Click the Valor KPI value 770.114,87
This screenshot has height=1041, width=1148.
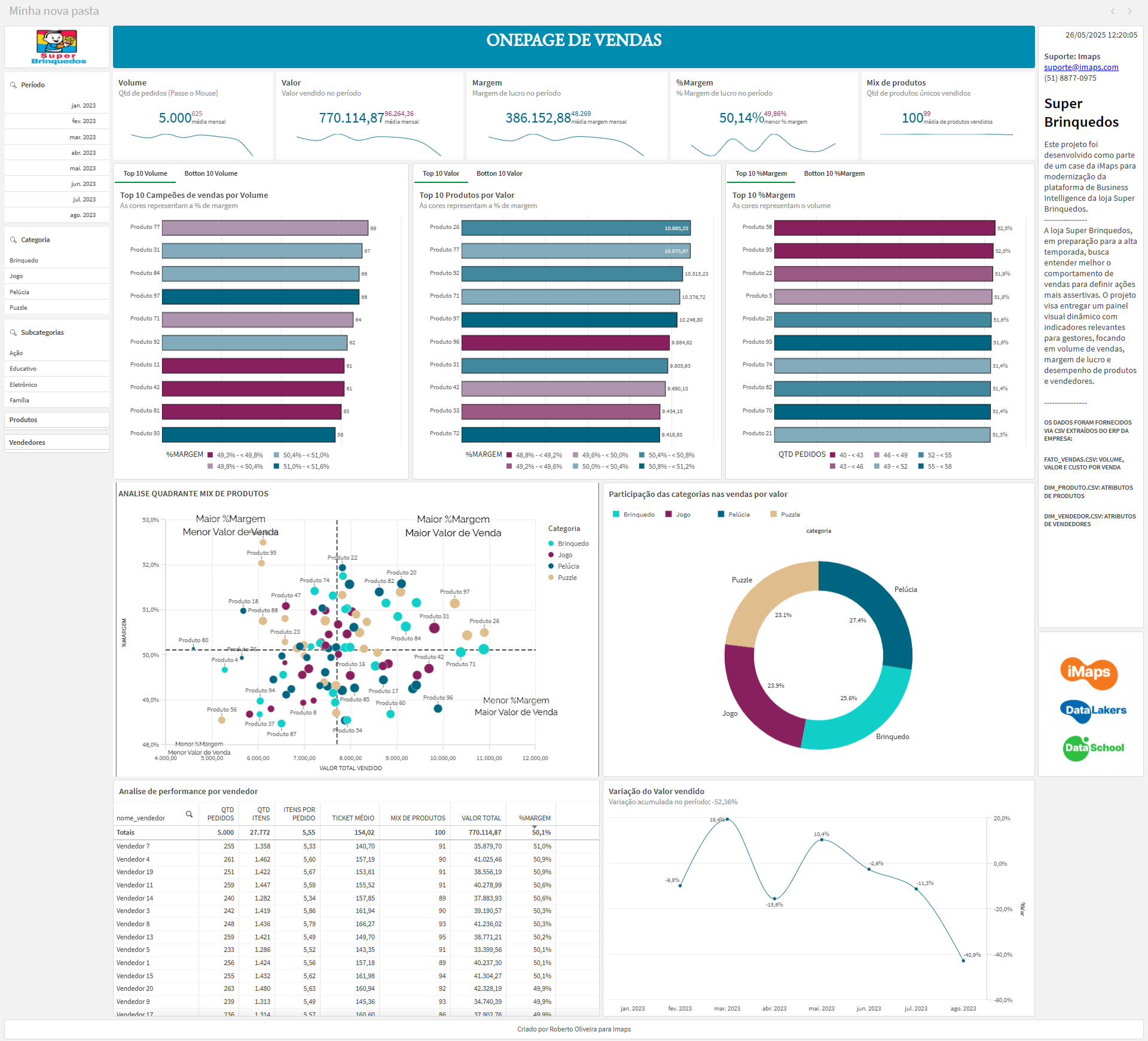[x=352, y=118]
